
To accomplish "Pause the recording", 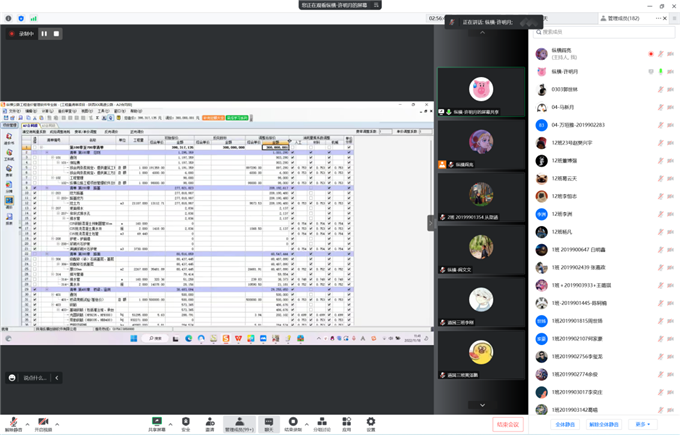I will click(44, 33).
